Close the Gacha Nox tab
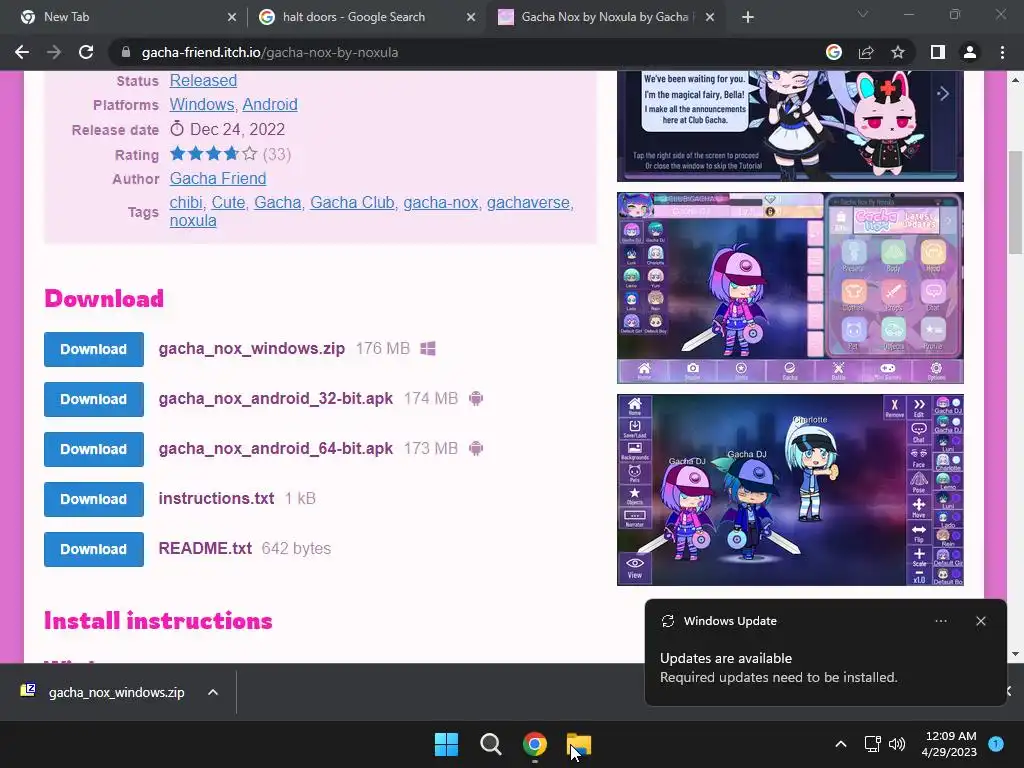 tap(710, 17)
